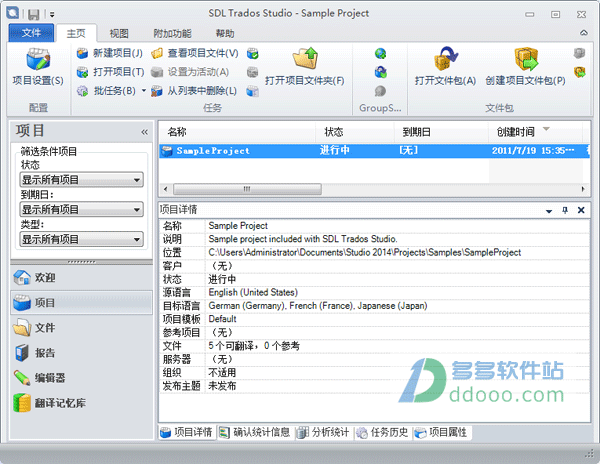Select Project Attributes (项目属性) tab

[442, 432]
